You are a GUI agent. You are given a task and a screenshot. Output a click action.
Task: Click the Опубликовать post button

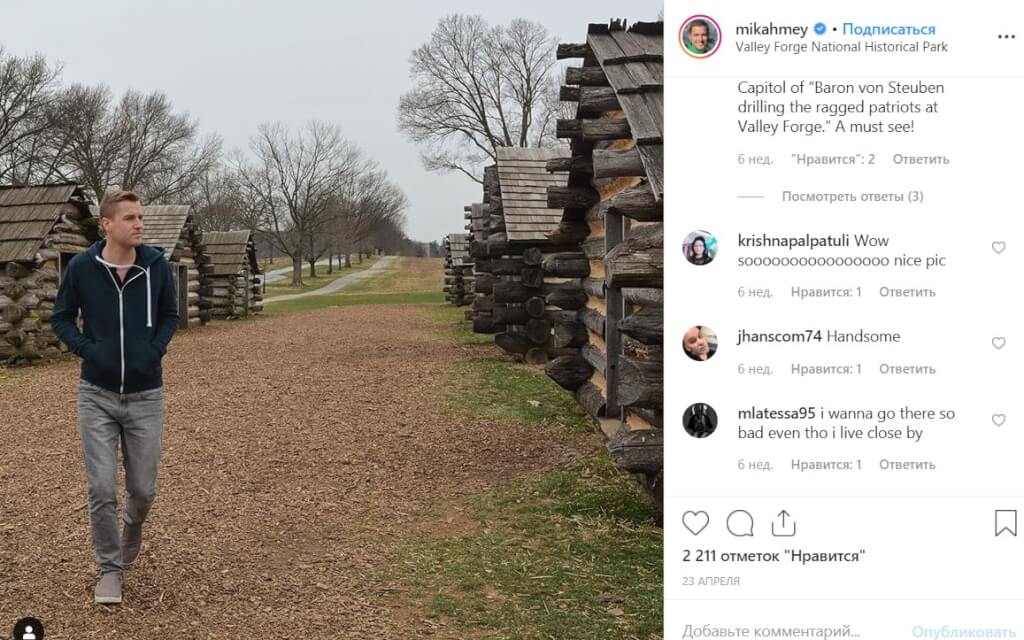point(963,632)
